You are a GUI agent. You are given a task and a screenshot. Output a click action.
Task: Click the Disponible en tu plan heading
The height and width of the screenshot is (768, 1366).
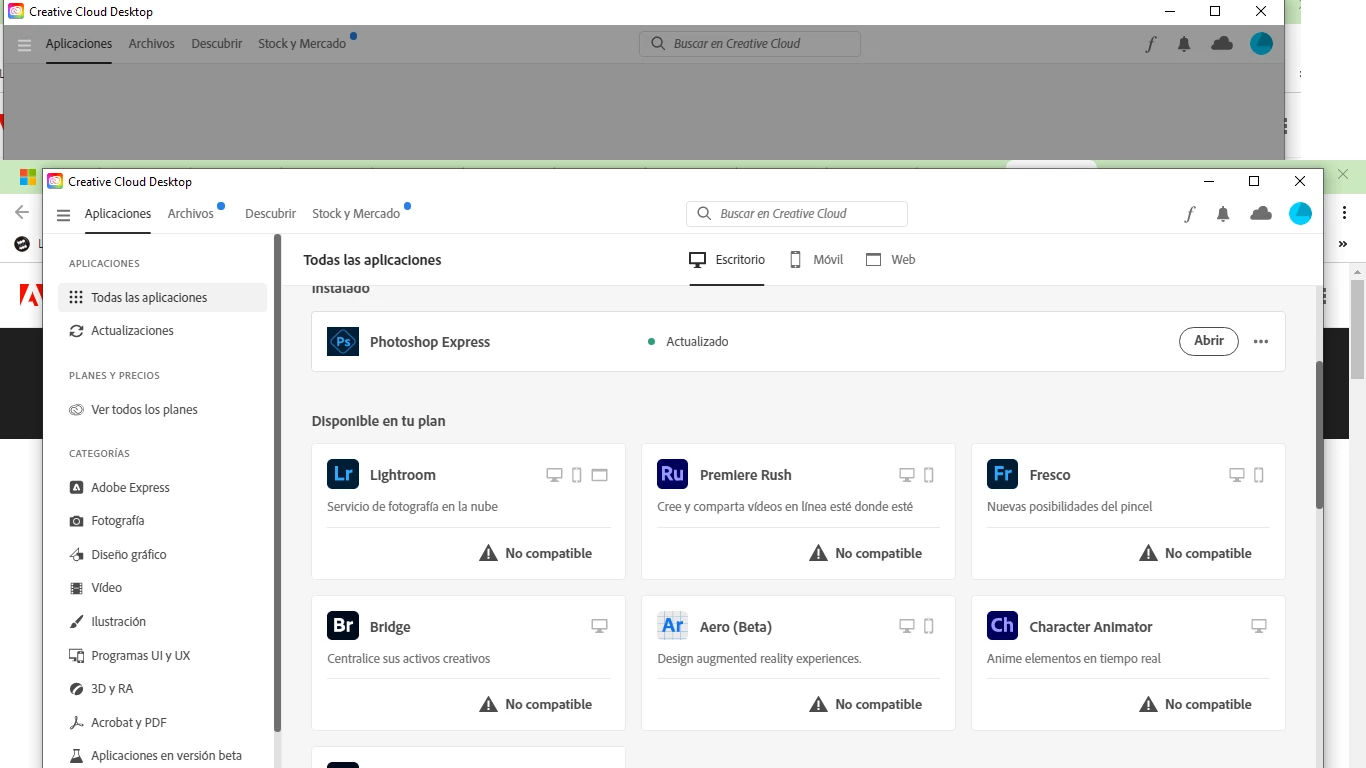pyautogui.click(x=379, y=421)
